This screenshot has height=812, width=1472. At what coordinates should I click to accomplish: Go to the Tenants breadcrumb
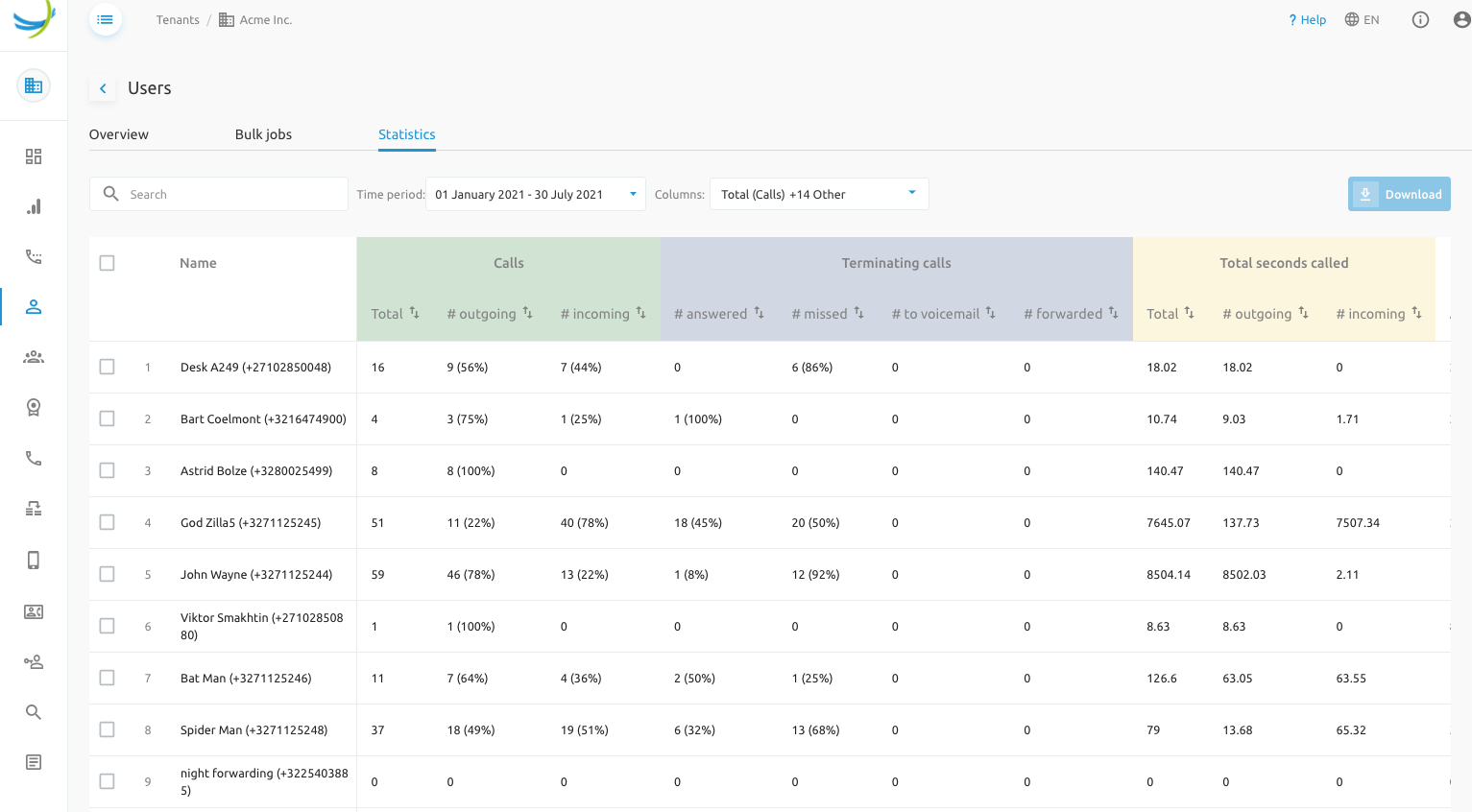tap(178, 19)
